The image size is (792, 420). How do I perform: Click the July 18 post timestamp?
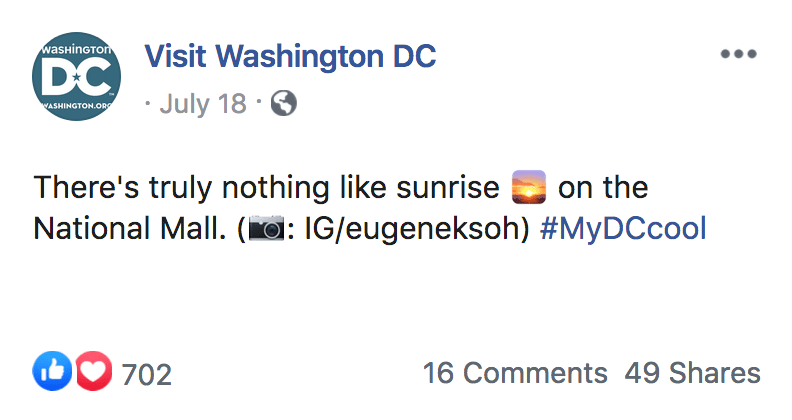click(202, 103)
